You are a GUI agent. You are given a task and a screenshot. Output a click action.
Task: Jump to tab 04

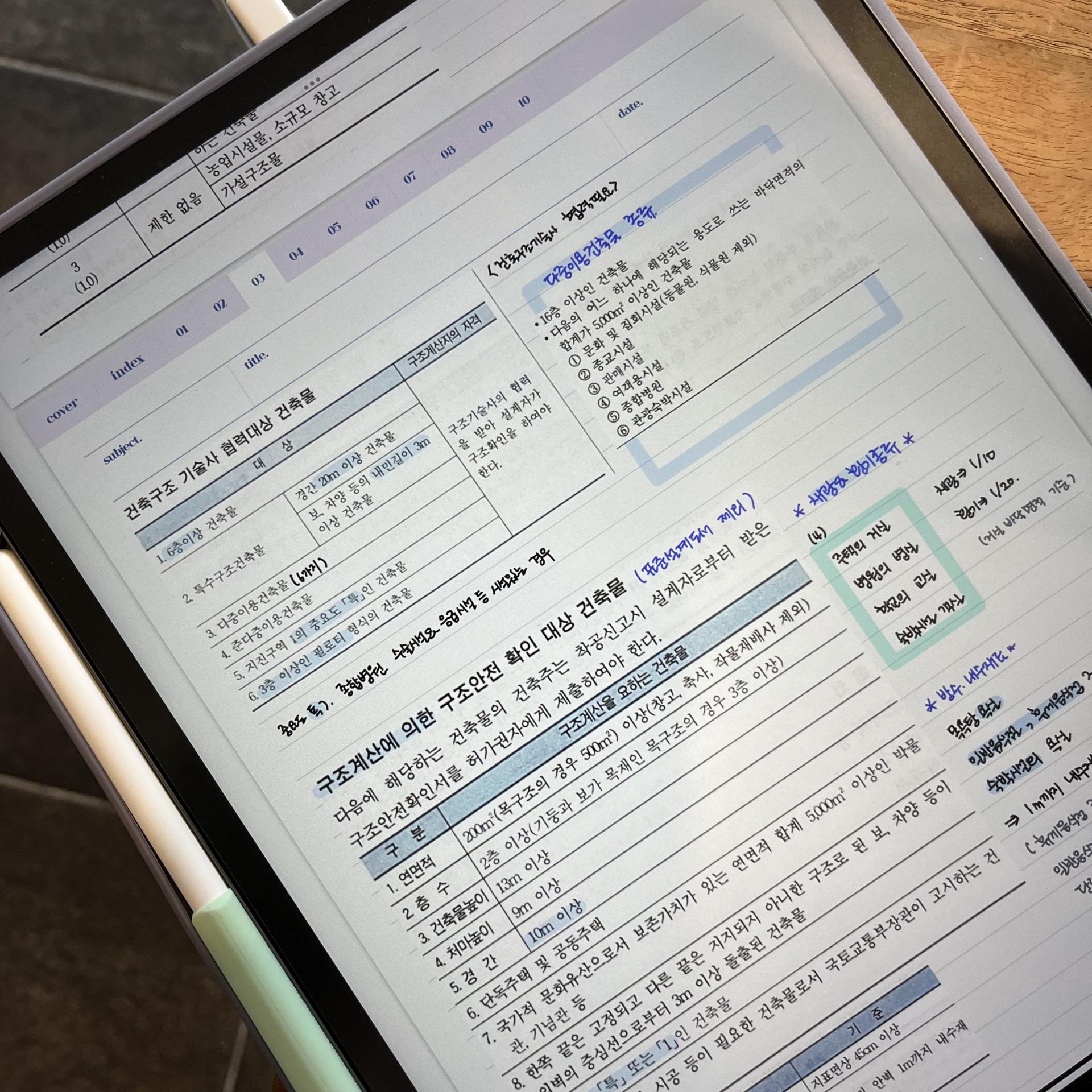(x=296, y=254)
